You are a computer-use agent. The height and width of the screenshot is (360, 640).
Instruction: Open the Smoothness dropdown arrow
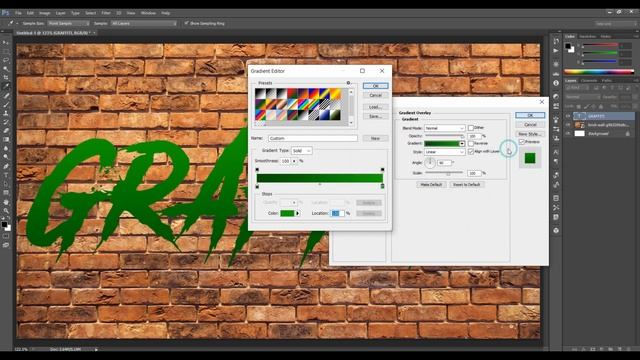pos(294,161)
